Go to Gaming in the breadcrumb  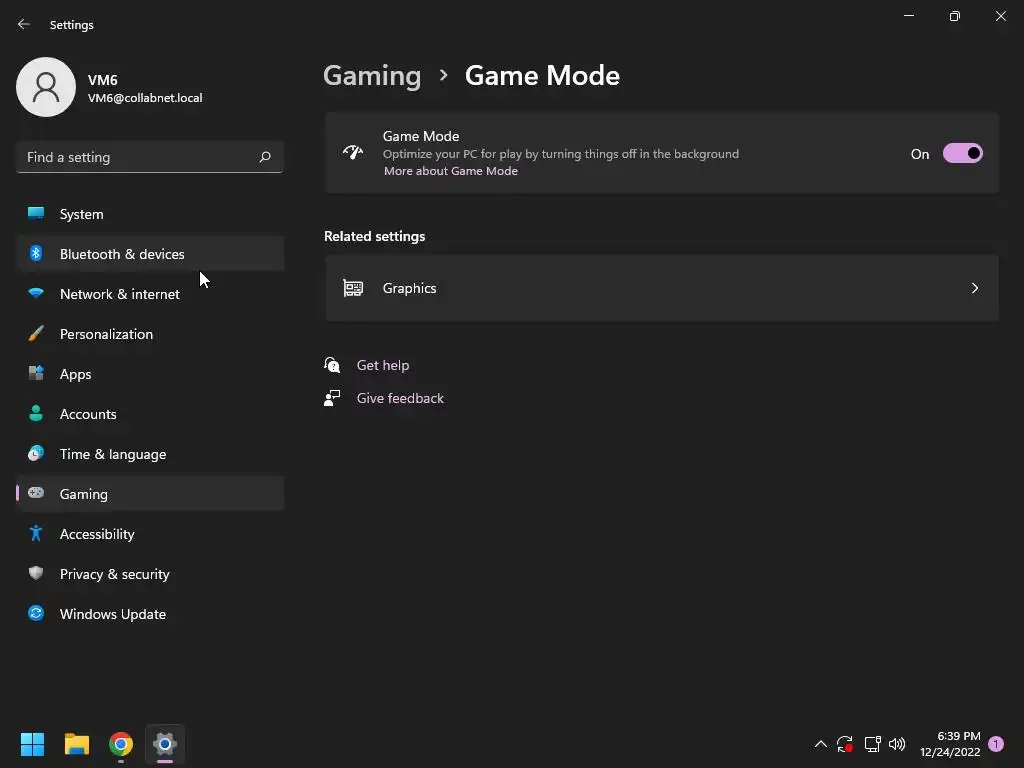pyautogui.click(x=372, y=76)
